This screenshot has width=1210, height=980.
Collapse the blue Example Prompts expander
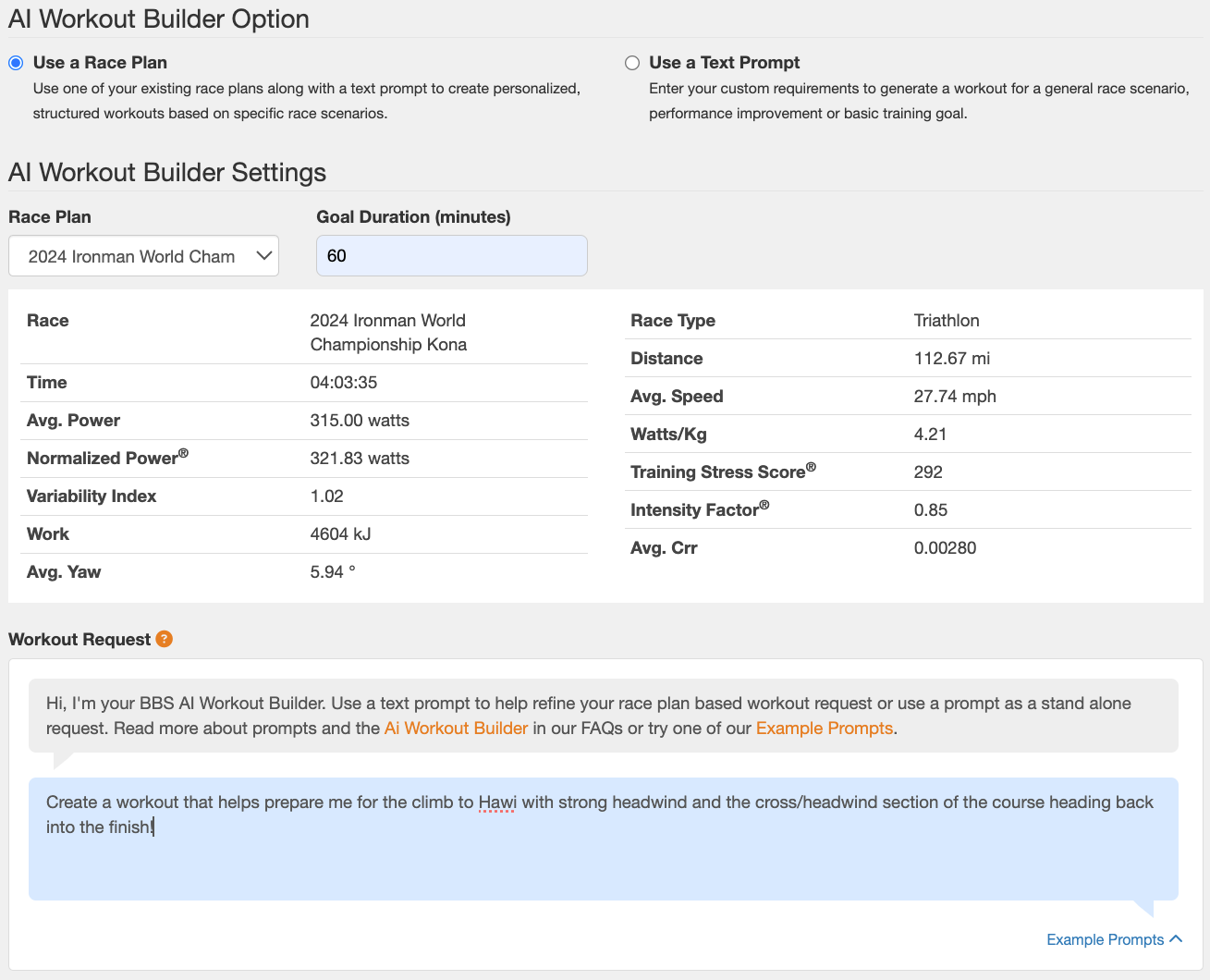(x=1114, y=939)
